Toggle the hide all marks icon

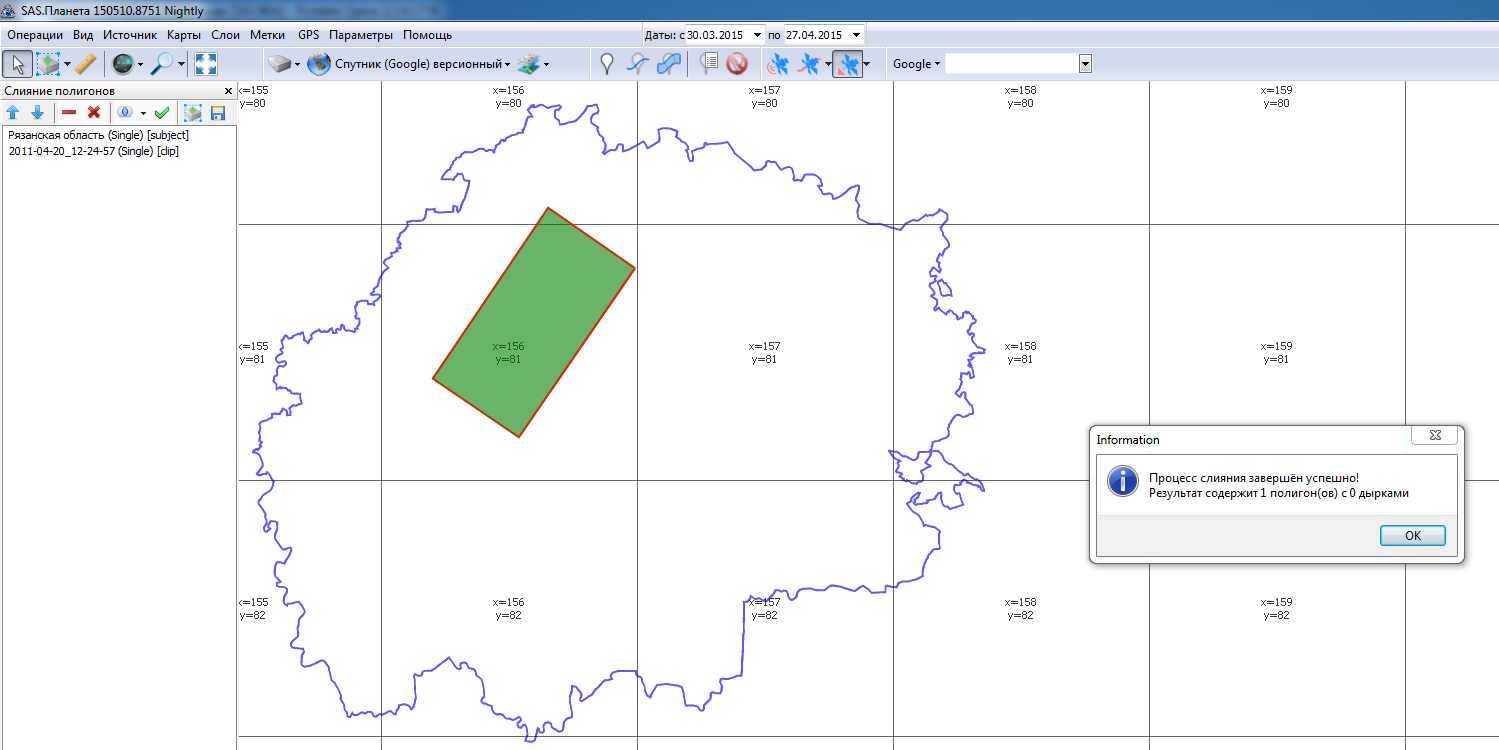click(x=737, y=64)
